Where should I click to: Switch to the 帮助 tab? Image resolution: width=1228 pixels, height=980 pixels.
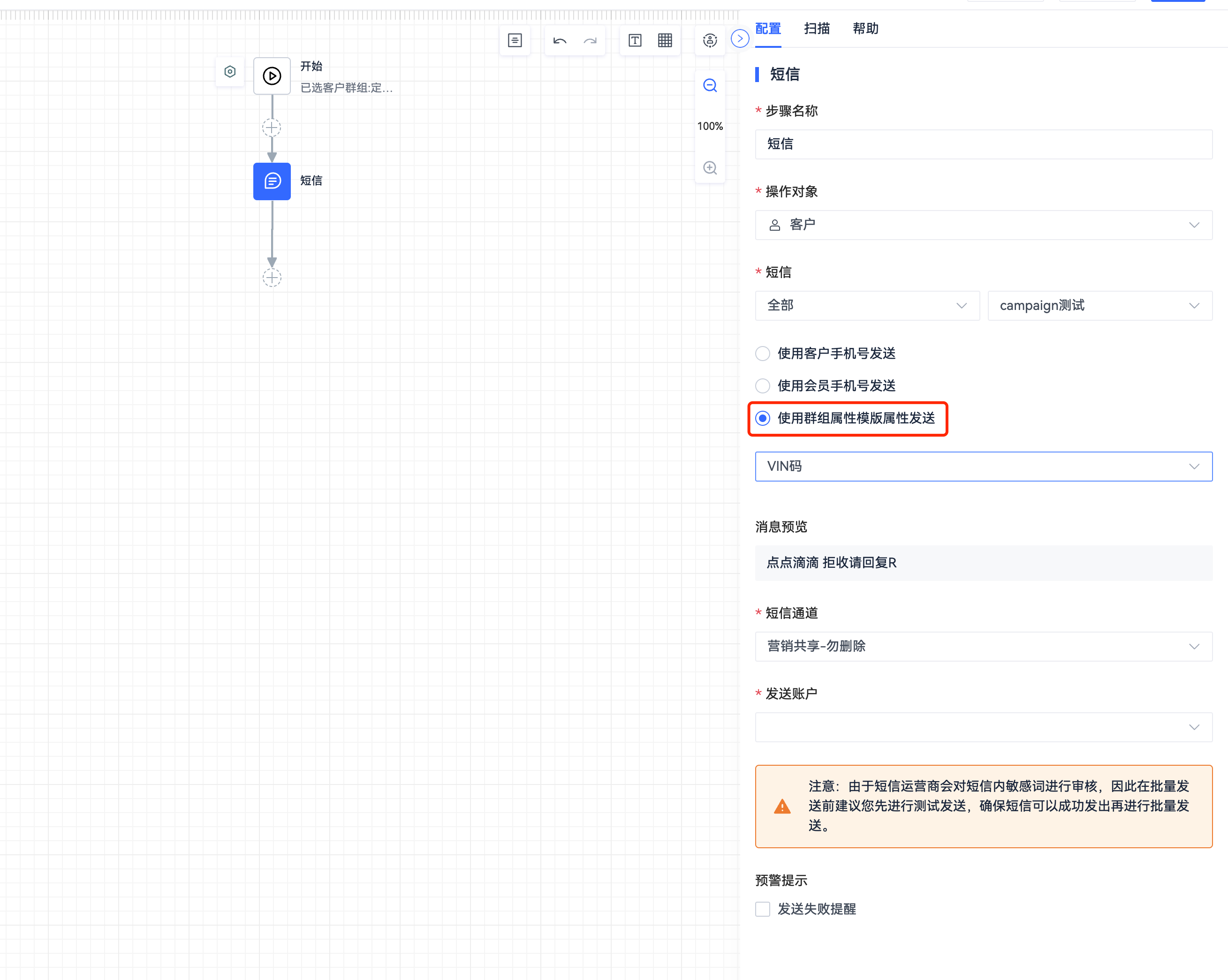tap(865, 29)
